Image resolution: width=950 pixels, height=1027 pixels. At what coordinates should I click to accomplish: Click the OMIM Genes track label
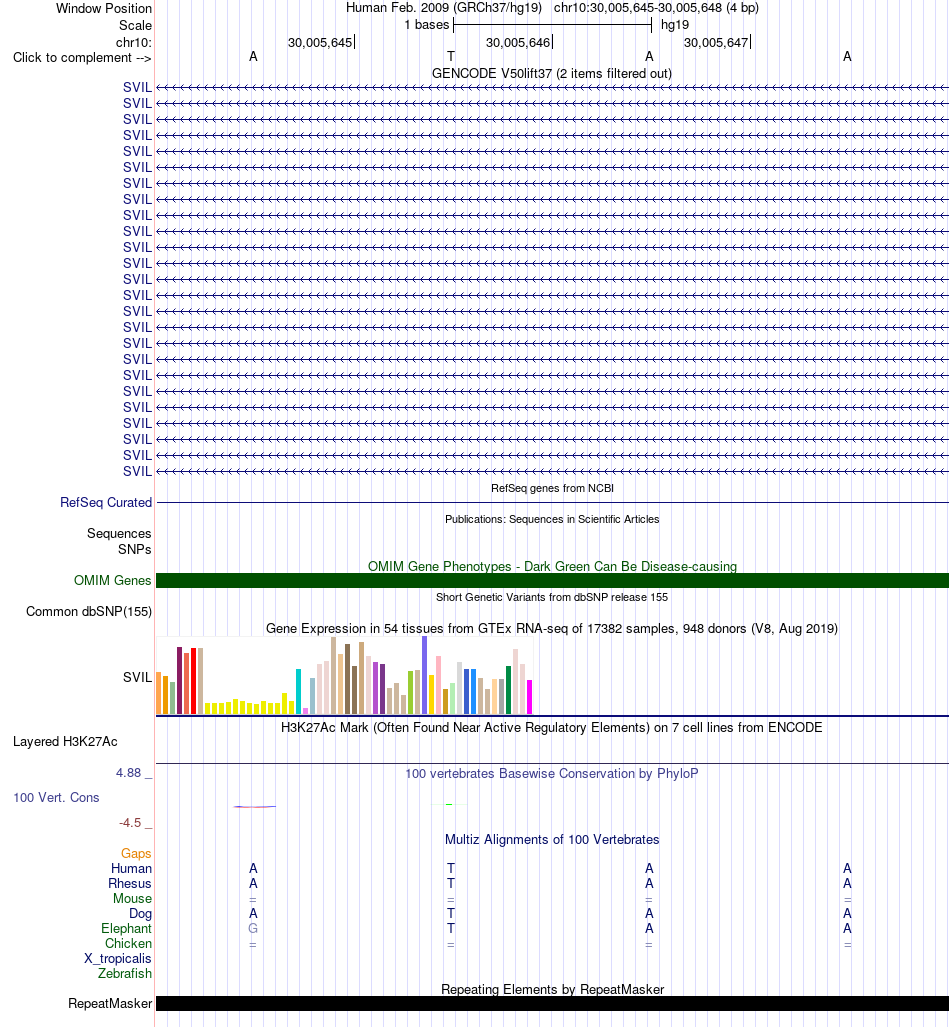pyautogui.click(x=112, y=580)
